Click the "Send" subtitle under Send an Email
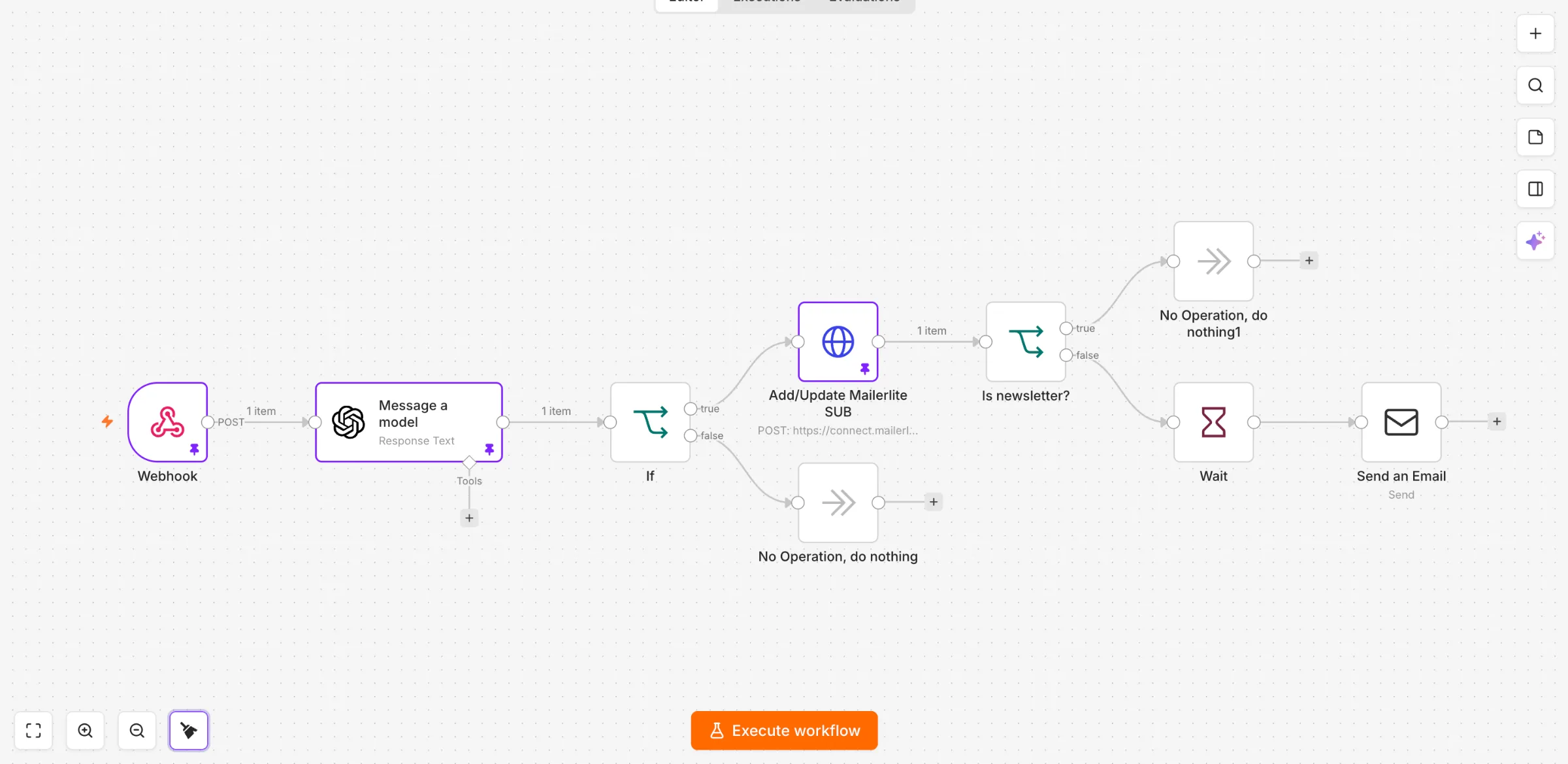Viewport: 1568px width, 764px height. tap(1401, 495)
